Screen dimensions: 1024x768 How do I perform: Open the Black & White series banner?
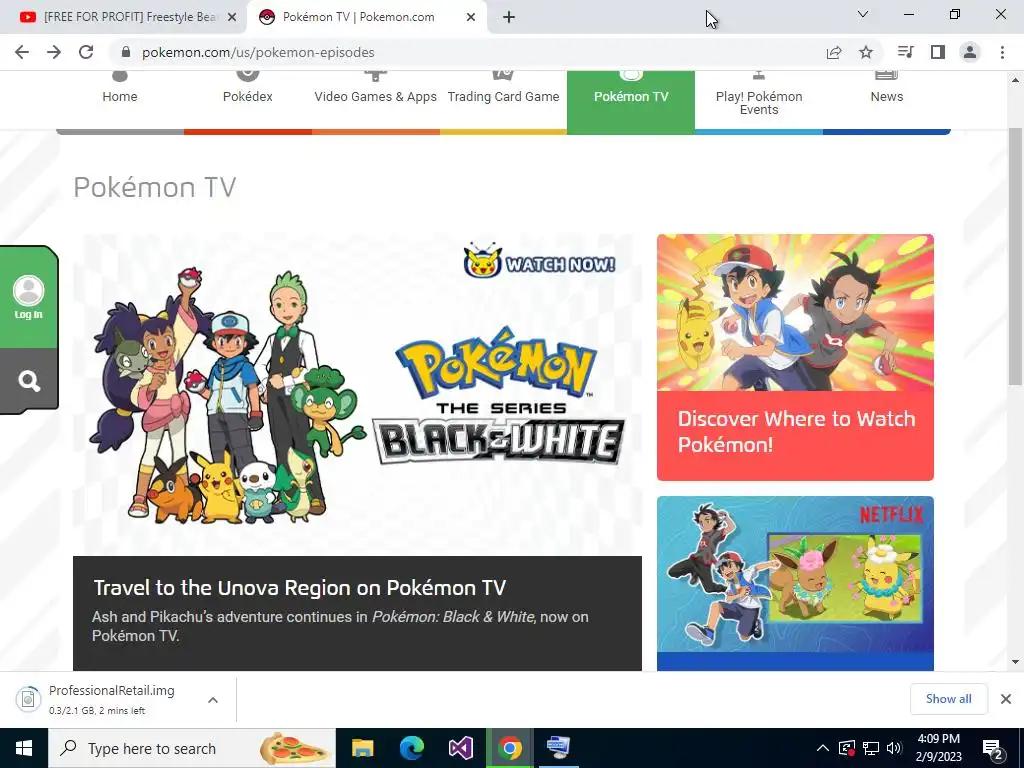(x=357, y=394)
